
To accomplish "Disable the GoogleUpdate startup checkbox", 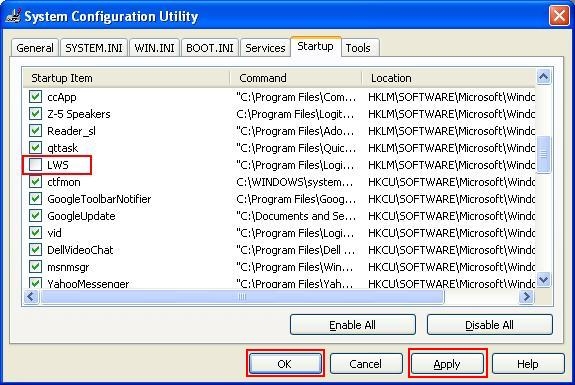I will point(35,216).
